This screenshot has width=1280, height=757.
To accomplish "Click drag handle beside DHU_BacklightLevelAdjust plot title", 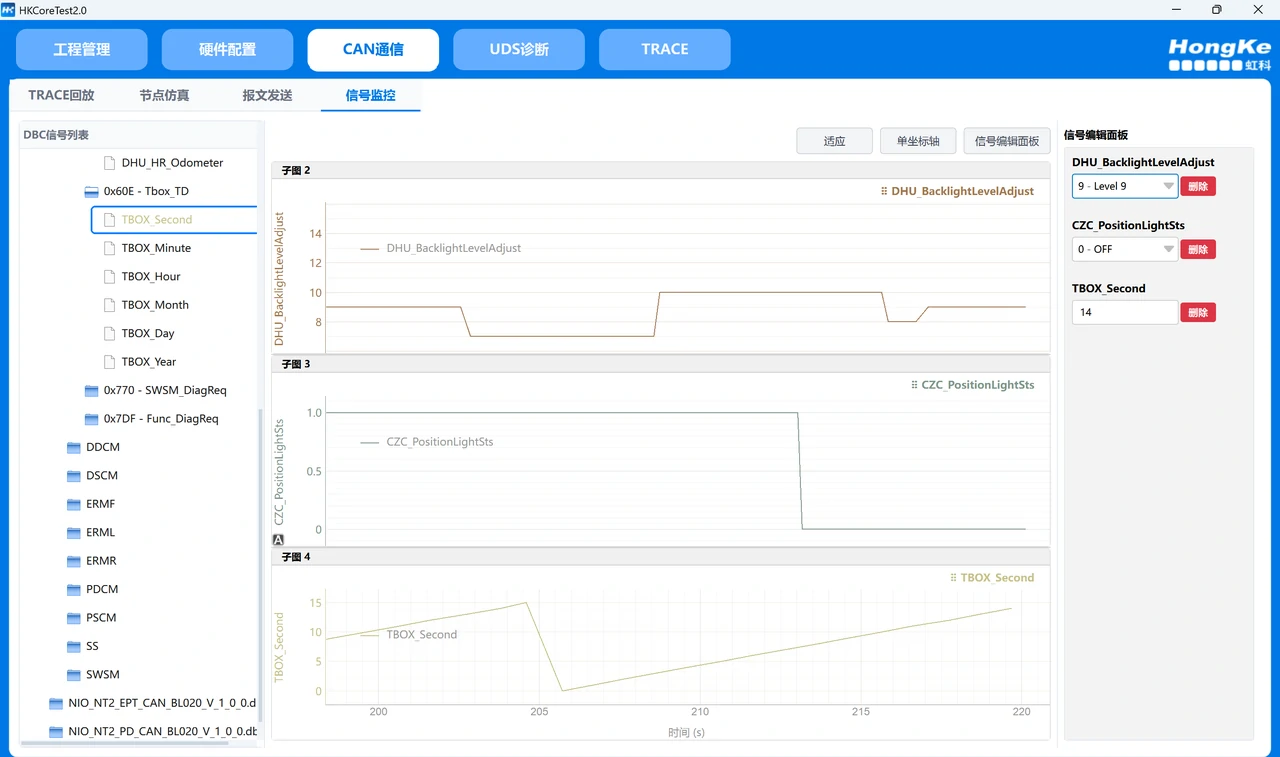I will point(884,191).
